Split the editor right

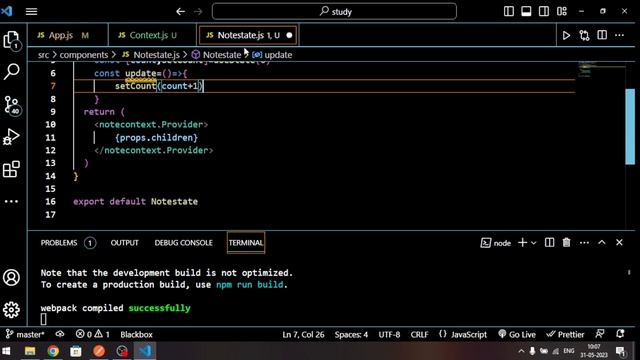click(x=602, y=35)
